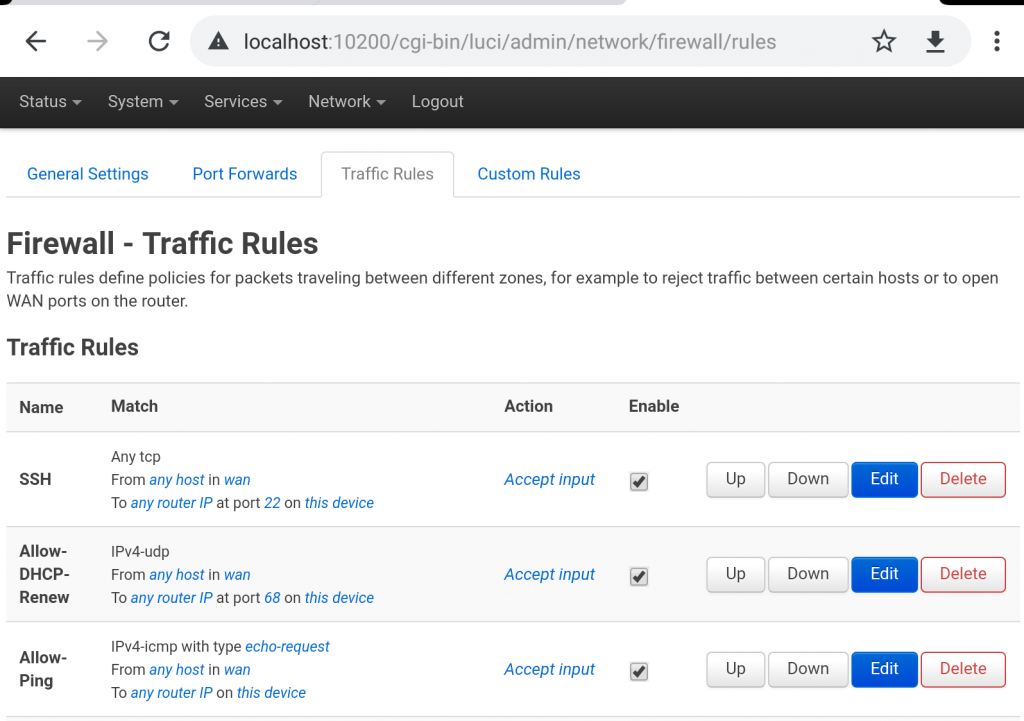The image size is (1024, 721).
Task: Click the site security warning icon
Action: (x=218, y=42)
